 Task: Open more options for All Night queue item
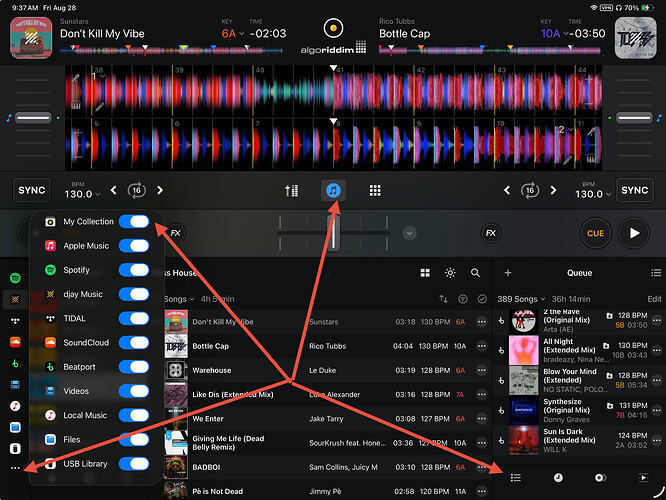[657, 350]
